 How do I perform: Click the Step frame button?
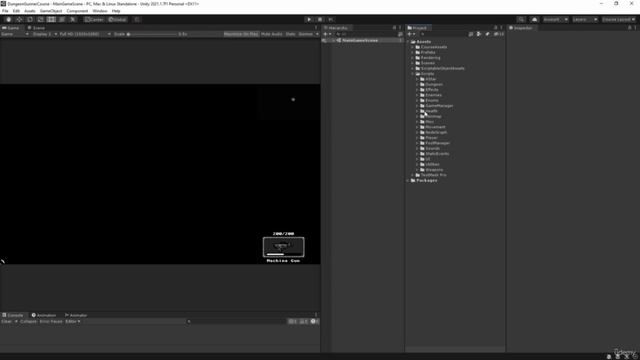331,20
